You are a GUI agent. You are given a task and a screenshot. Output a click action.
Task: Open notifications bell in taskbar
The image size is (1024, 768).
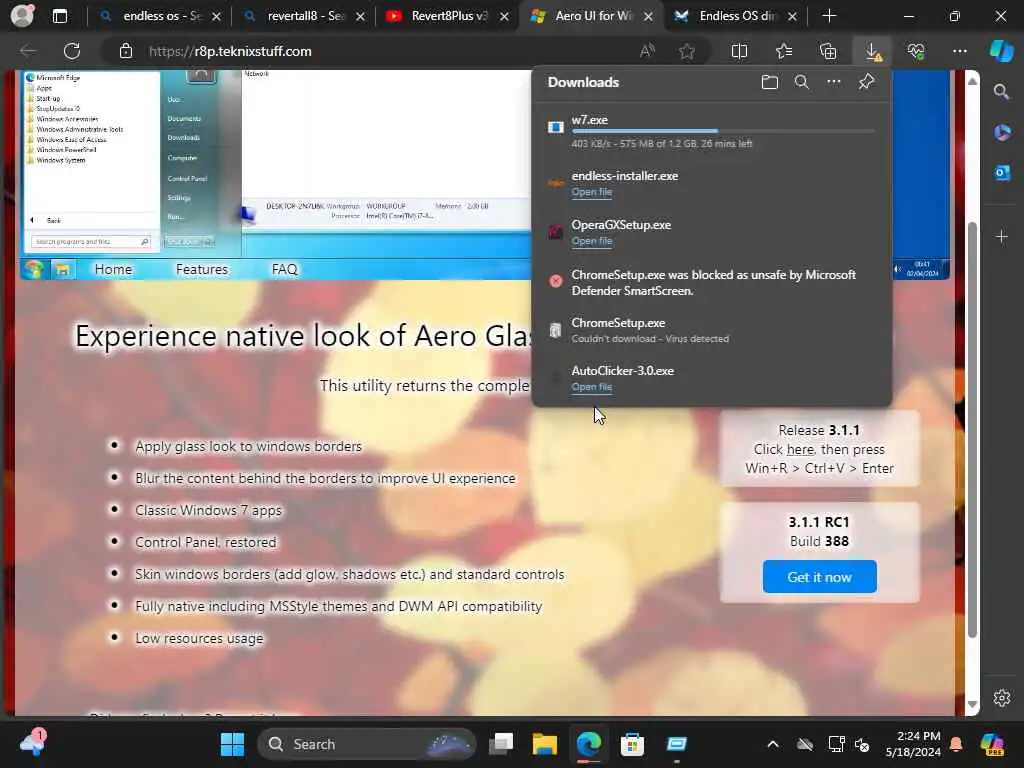point(956,744)
